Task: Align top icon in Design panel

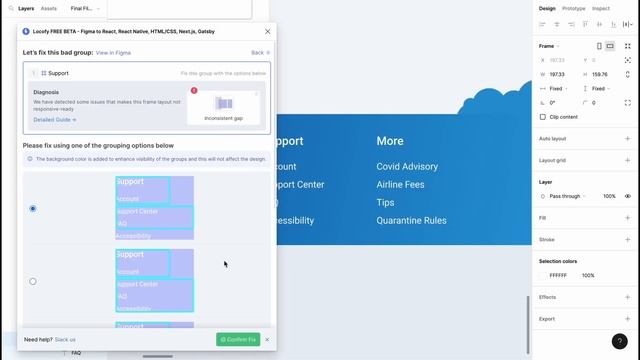Action: pos(585,24)
